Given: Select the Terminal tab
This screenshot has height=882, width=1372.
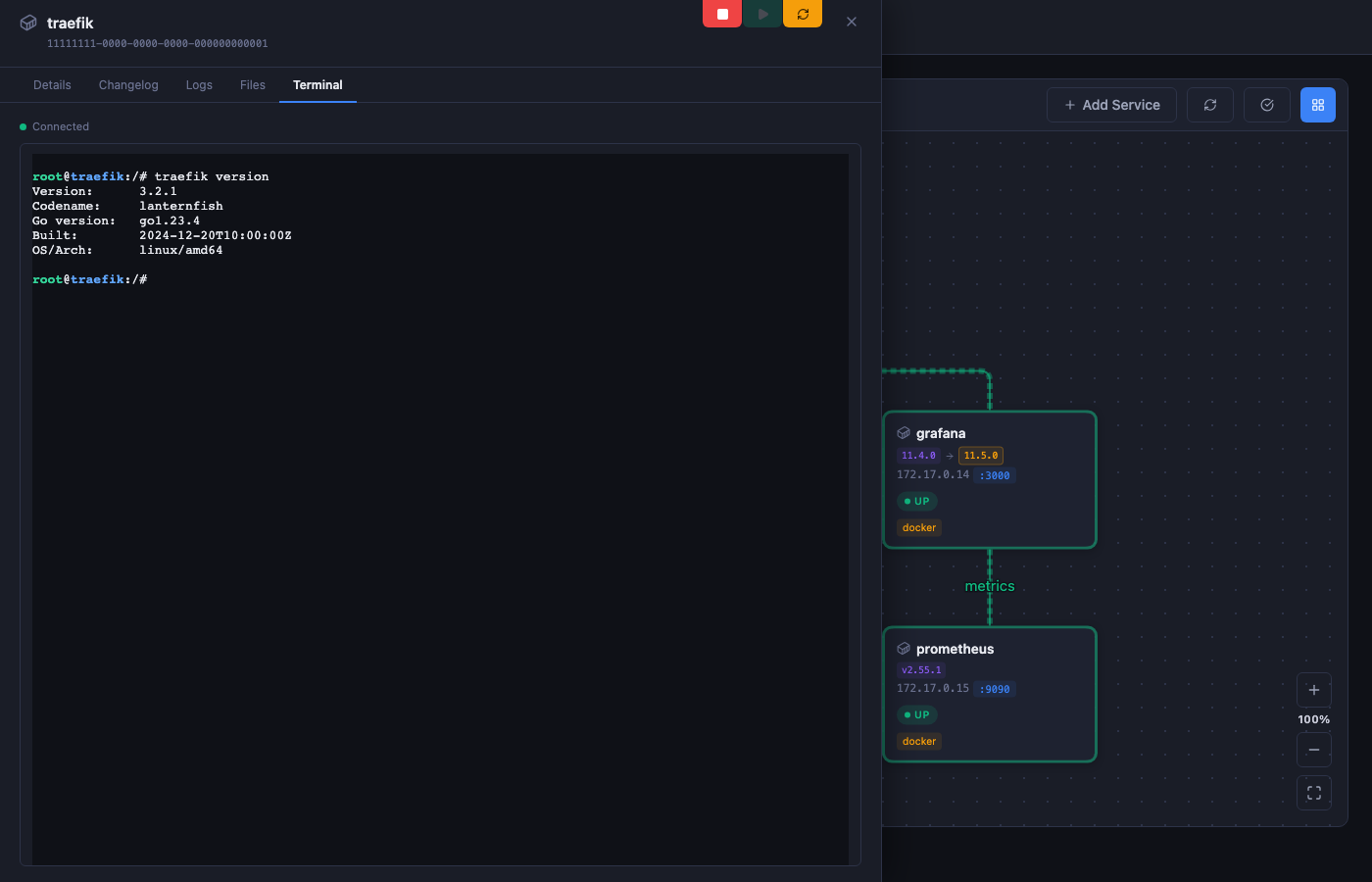Looking at the screenshot, I should click(318, 85).
